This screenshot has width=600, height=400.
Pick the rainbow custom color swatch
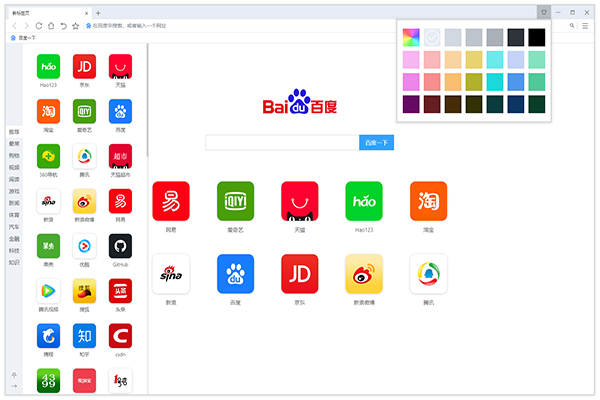pos(411,38)
